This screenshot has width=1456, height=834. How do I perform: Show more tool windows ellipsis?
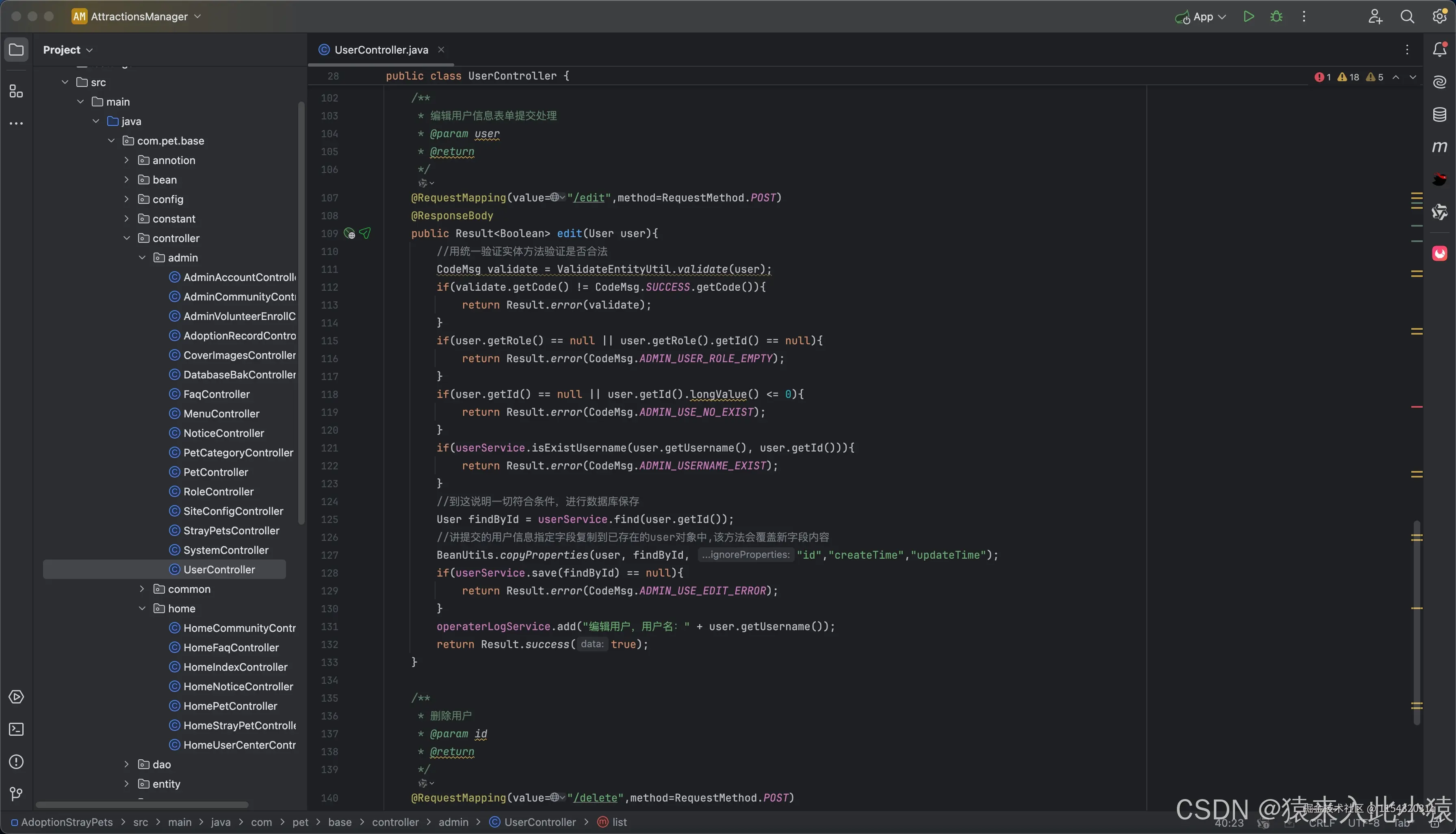16,123
